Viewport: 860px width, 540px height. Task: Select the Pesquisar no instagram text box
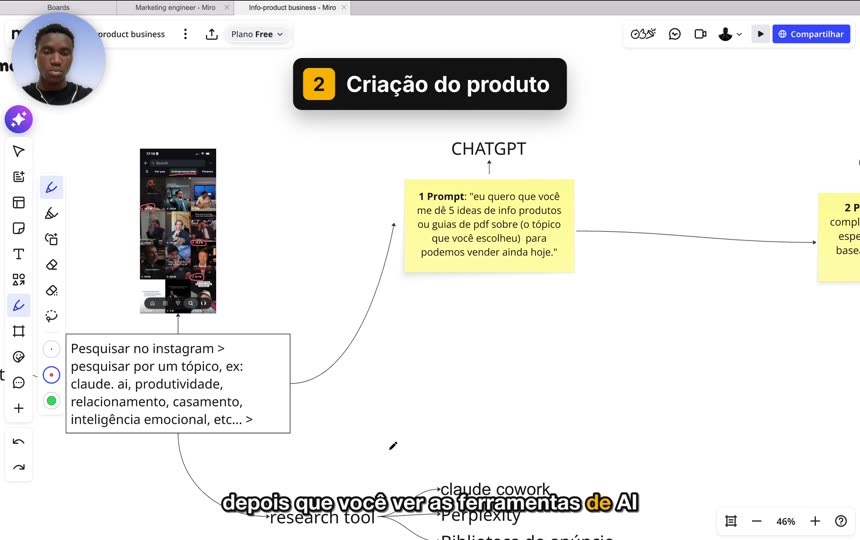178,383
